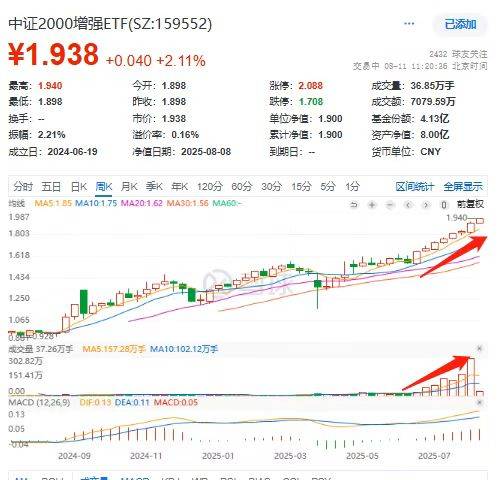Open the 前复权 adjustment dropdown
This screenshot has width=499, height=480.
click(x=470, y=204)
